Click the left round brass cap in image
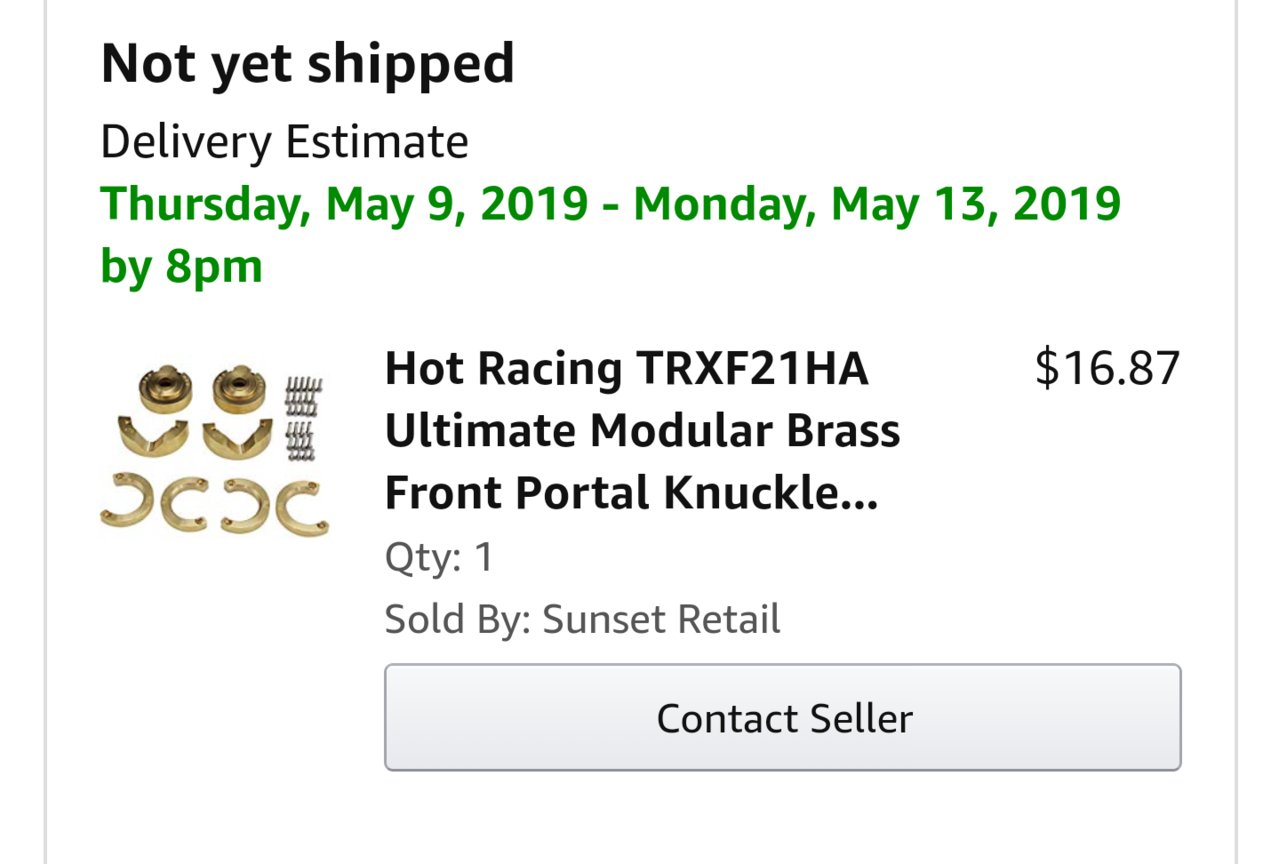1279x864 pixels. pyautogui.click(x=165, y=389)
